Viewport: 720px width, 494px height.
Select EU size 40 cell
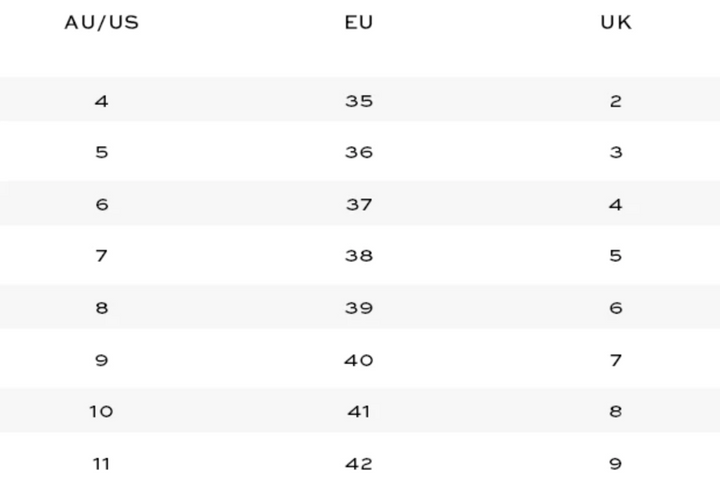click(358, 360)
